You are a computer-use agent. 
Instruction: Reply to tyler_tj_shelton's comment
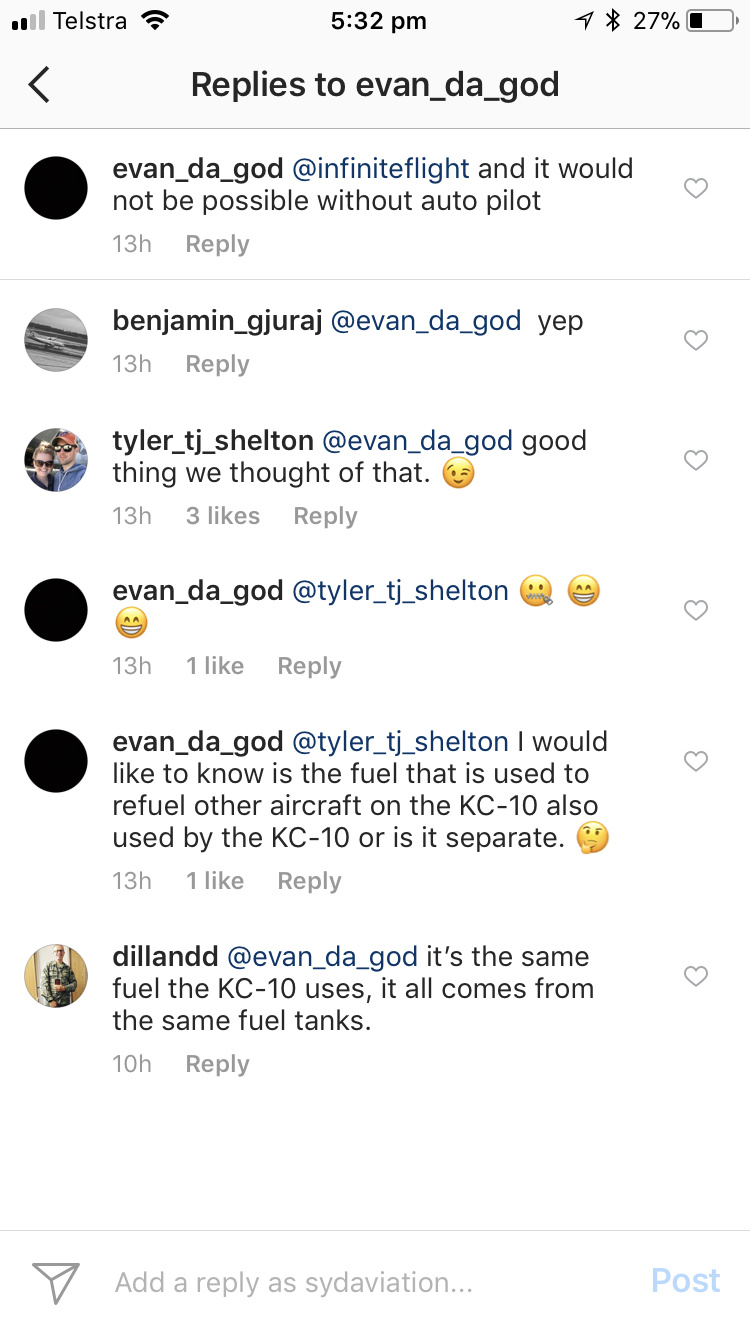click(x=325, y=516)
